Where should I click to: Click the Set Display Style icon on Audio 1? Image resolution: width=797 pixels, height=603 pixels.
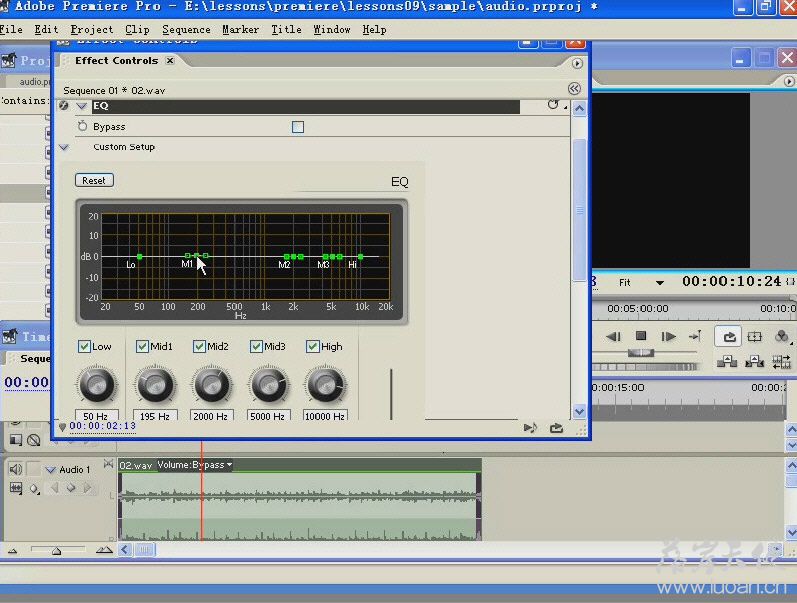pyautogui.click(x=16, y=489)
